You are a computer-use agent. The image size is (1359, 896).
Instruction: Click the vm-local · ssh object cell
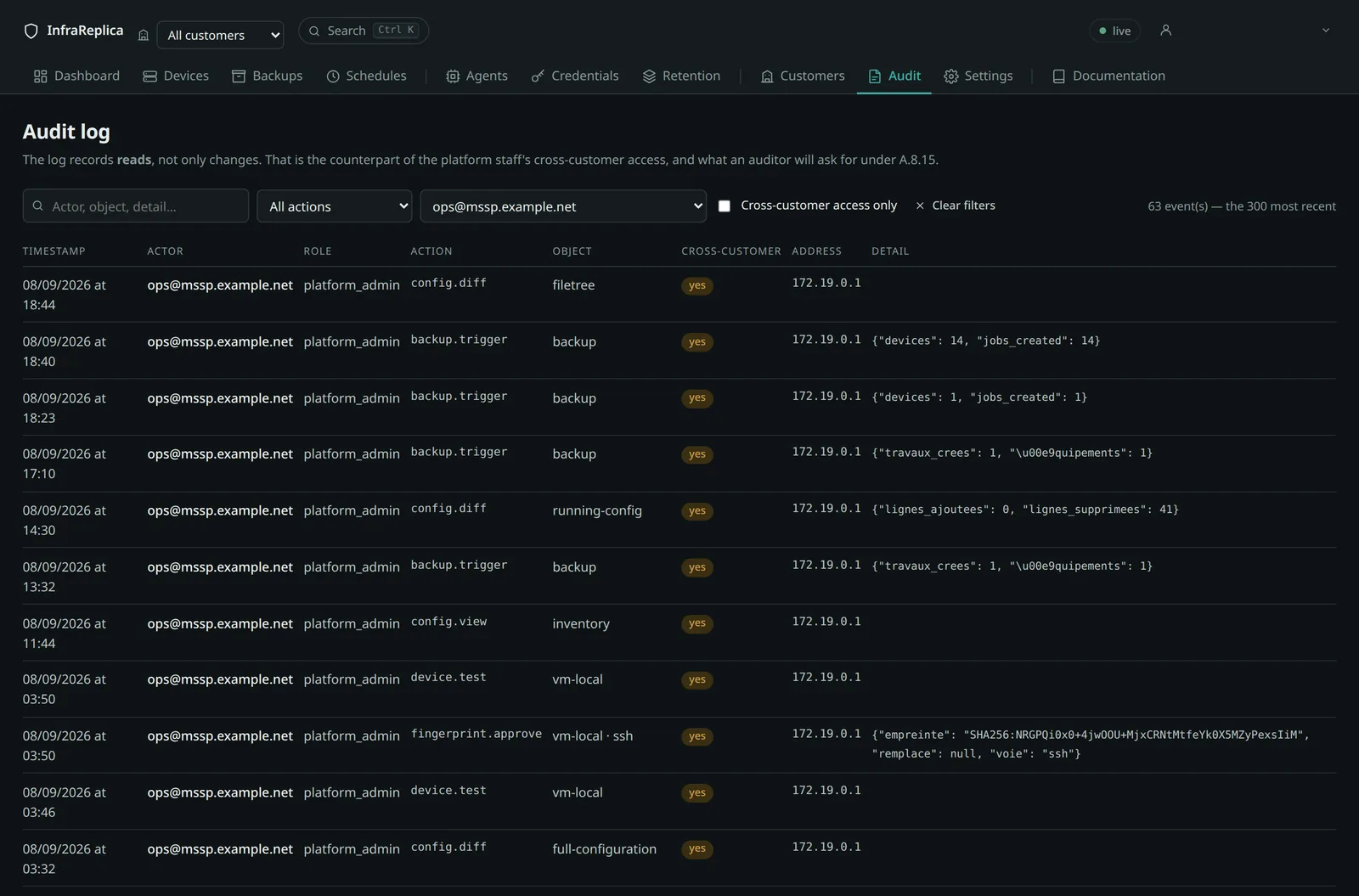pos(593,736)
